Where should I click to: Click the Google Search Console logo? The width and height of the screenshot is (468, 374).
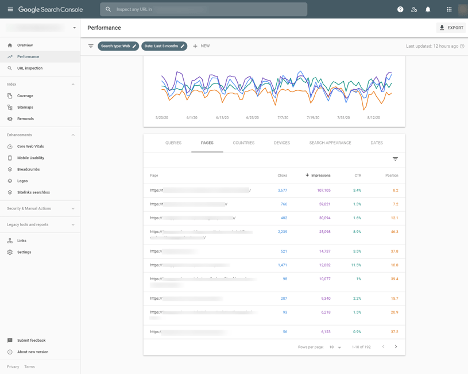(50, 9)
